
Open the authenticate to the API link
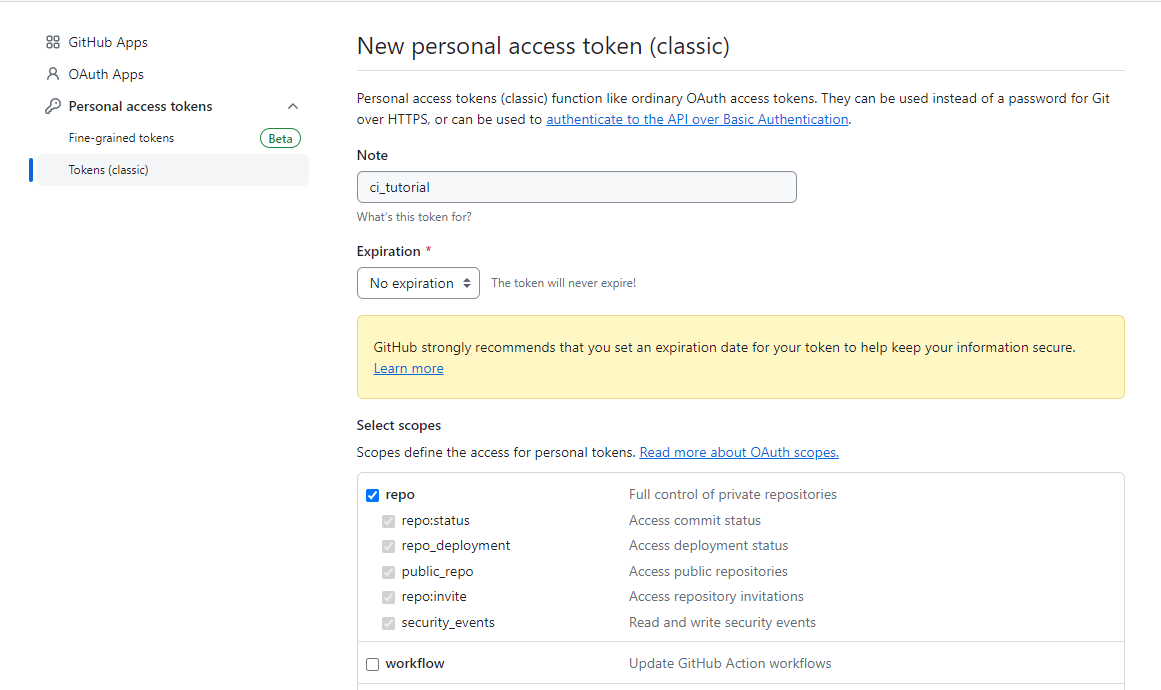pos(697,119)
